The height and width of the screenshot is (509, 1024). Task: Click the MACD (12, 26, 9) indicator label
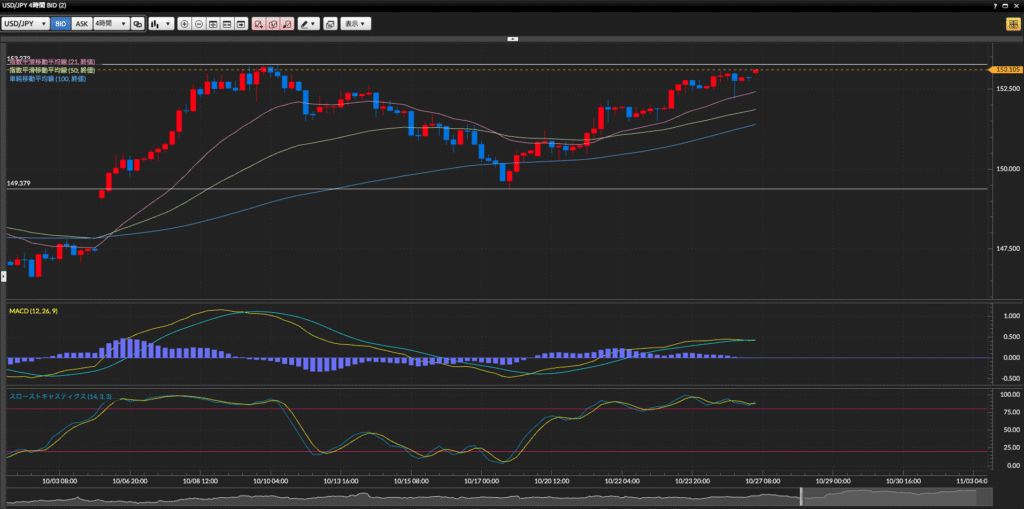[x=33, y=312]
